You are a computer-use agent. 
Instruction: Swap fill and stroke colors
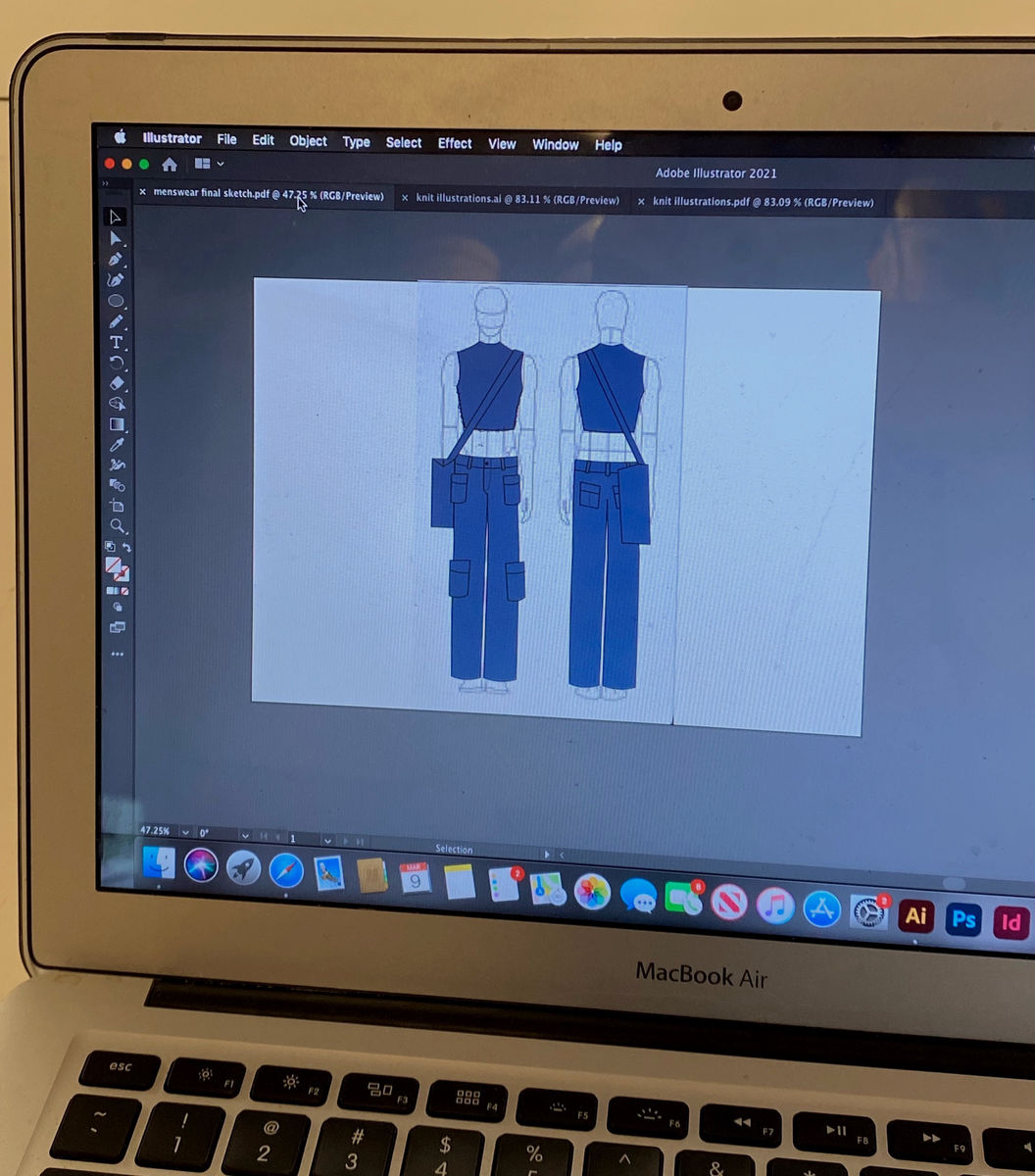[x=126, y=547]
